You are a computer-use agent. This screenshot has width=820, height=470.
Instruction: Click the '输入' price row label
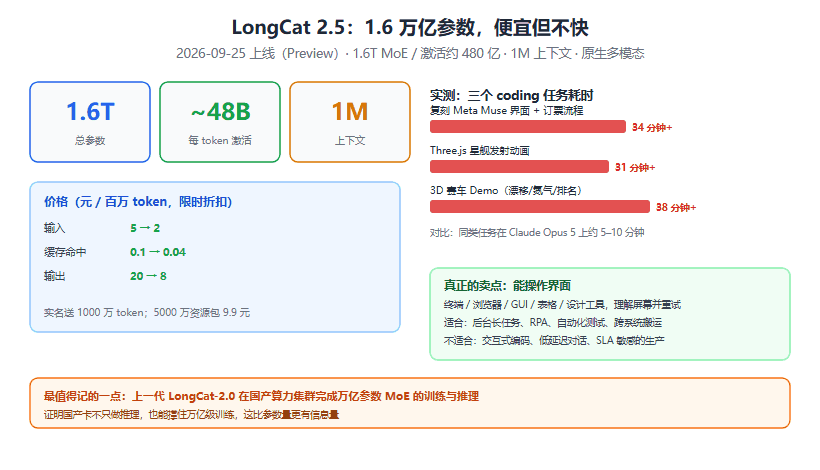point(54,228)
